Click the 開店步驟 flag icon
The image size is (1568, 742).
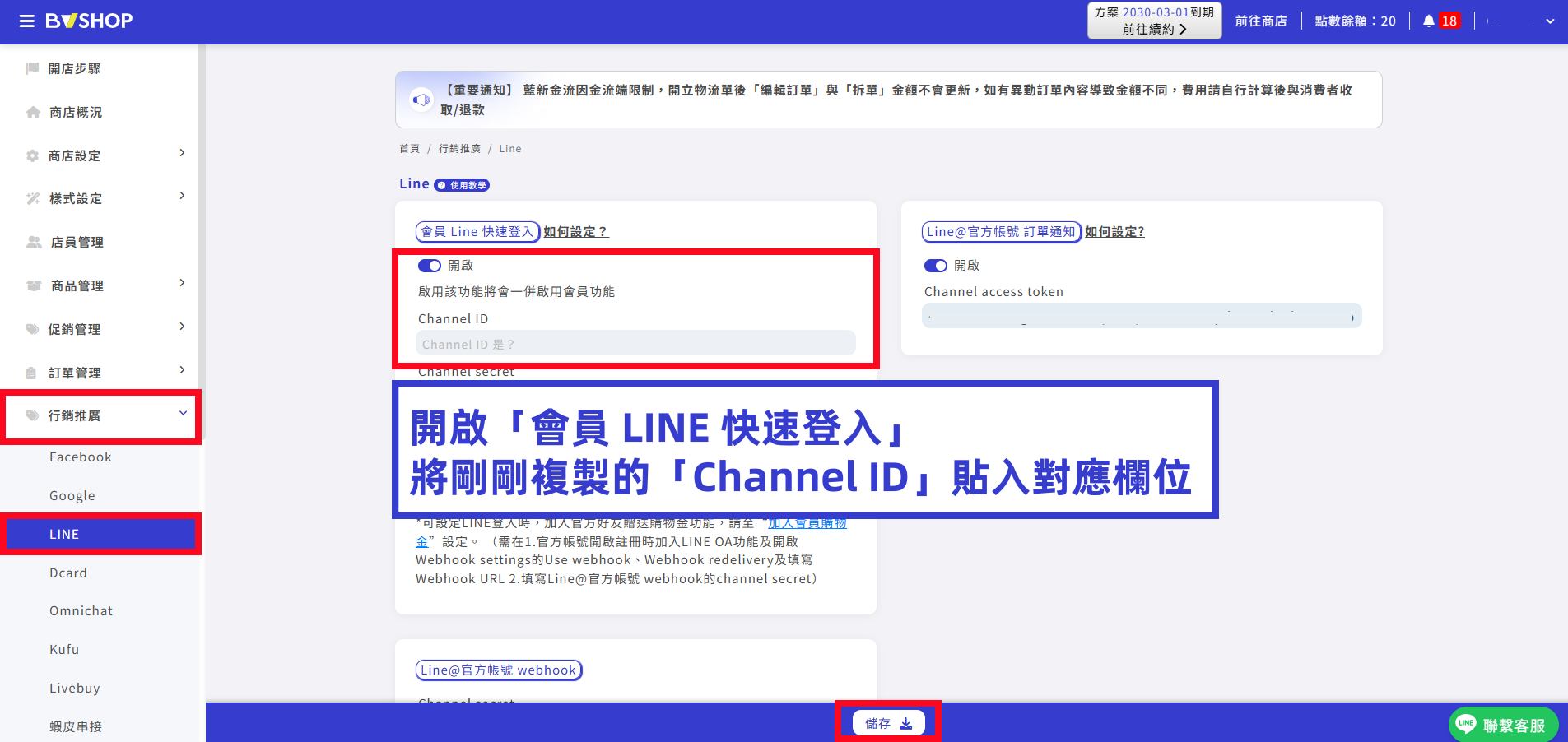point(33,68)
